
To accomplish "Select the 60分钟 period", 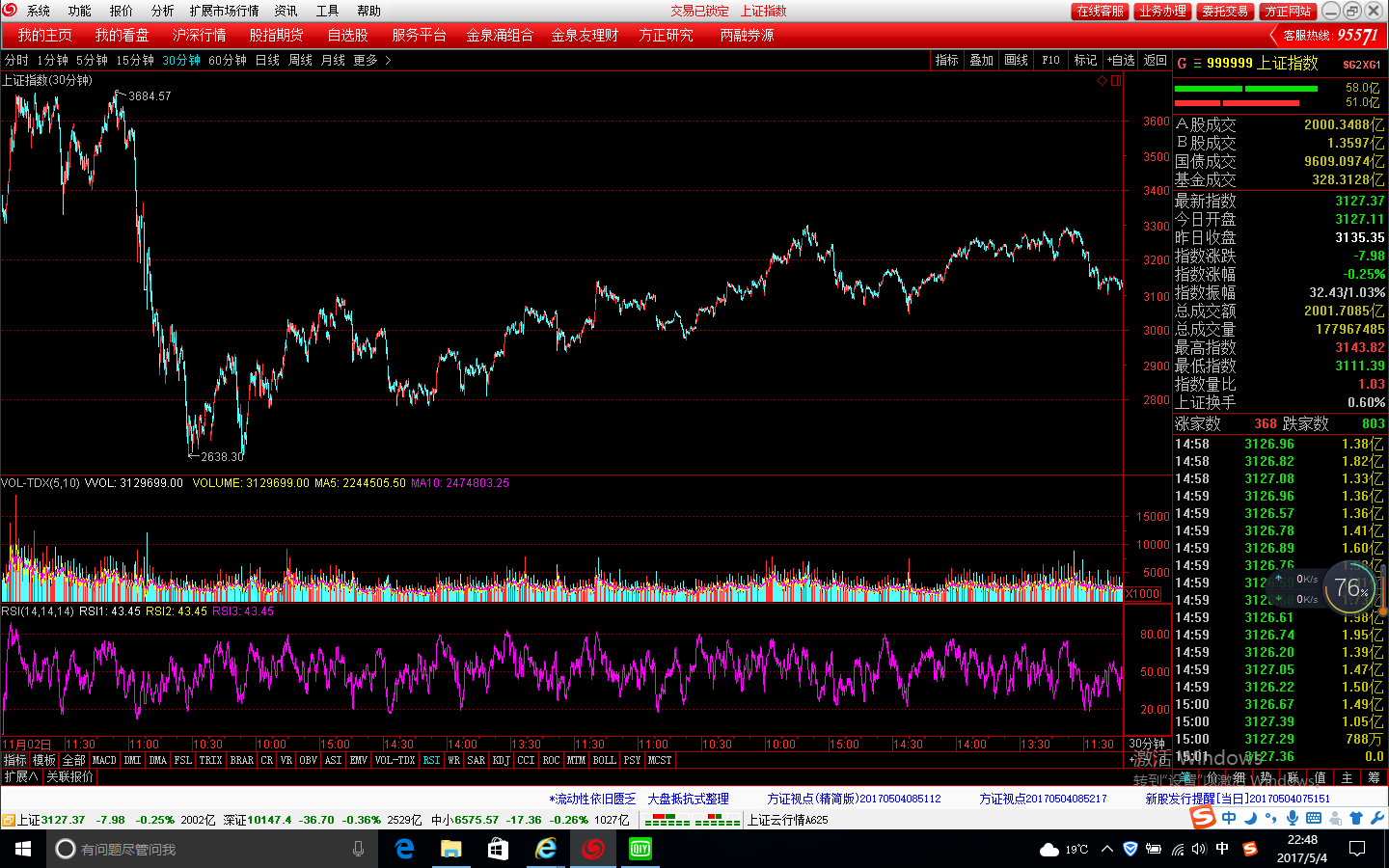I will tap(228, 60).
